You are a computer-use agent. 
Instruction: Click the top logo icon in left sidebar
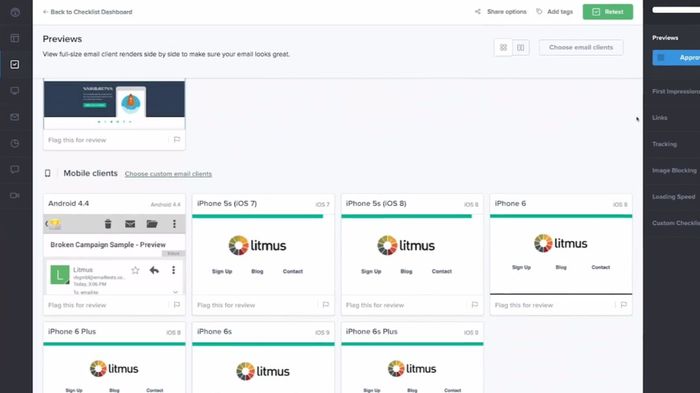click(x=15, y=12)
